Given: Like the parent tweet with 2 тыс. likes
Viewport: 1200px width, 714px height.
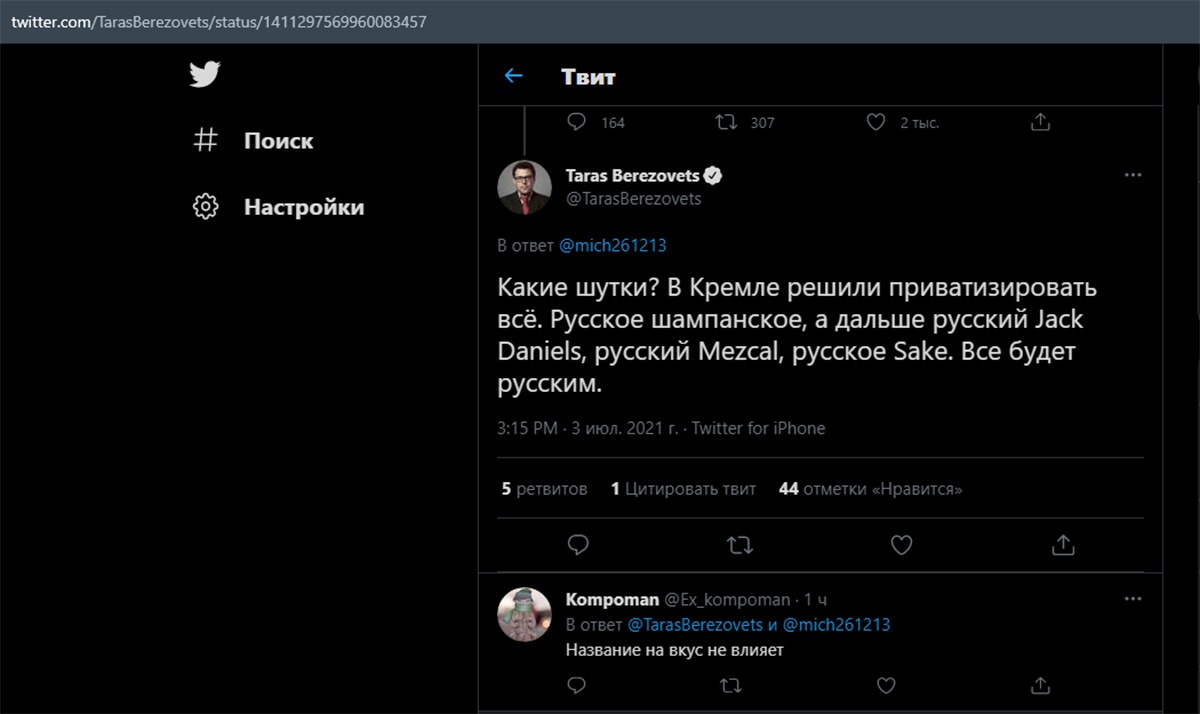Looking at the screenshot, I should pos(876,122).
